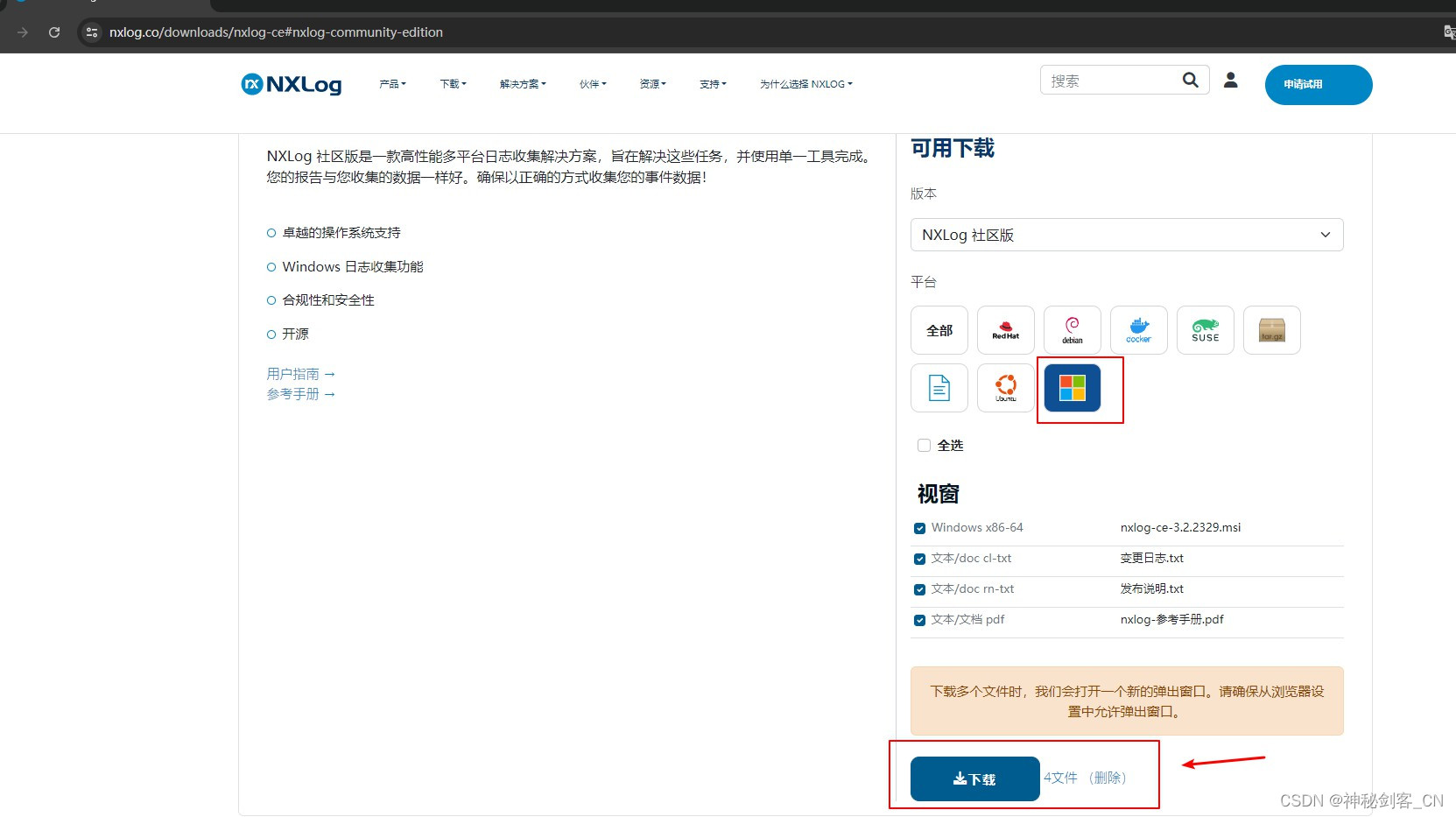Uncheck the Windows x86-64 checkbox

(919, 528)
